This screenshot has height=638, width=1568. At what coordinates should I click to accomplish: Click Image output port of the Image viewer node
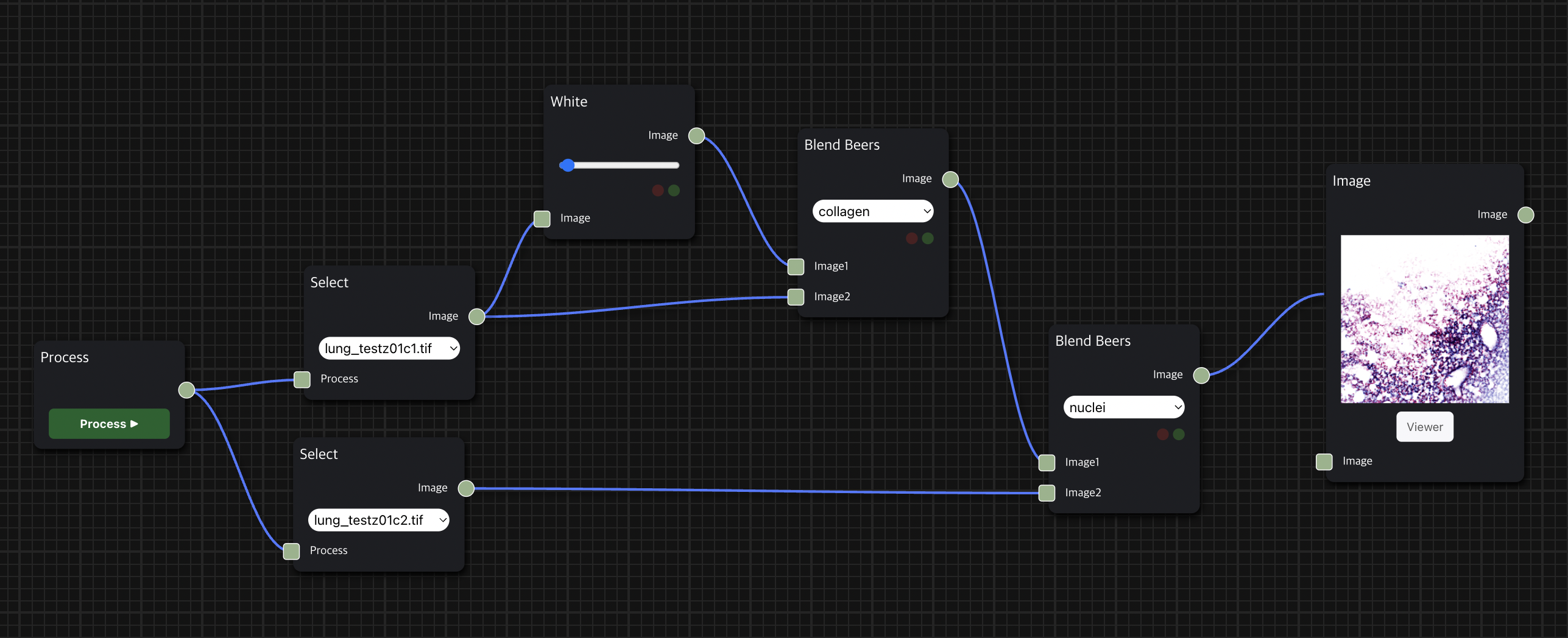click(1526, 215)
